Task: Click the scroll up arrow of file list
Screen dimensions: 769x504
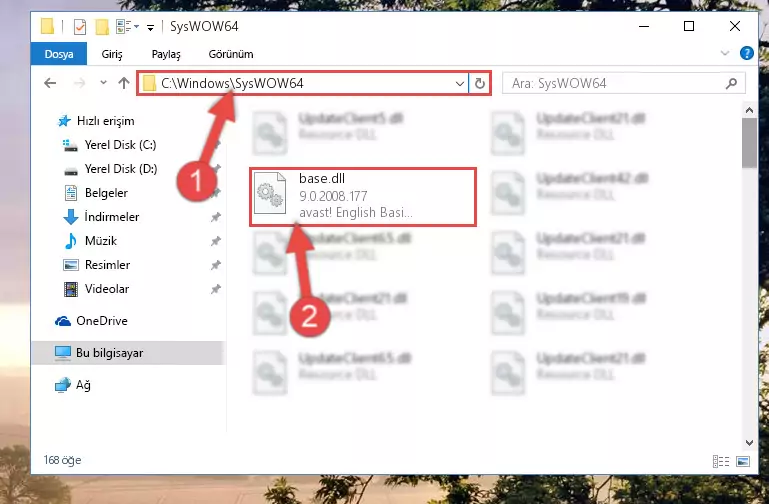Action: pos(749,111)
